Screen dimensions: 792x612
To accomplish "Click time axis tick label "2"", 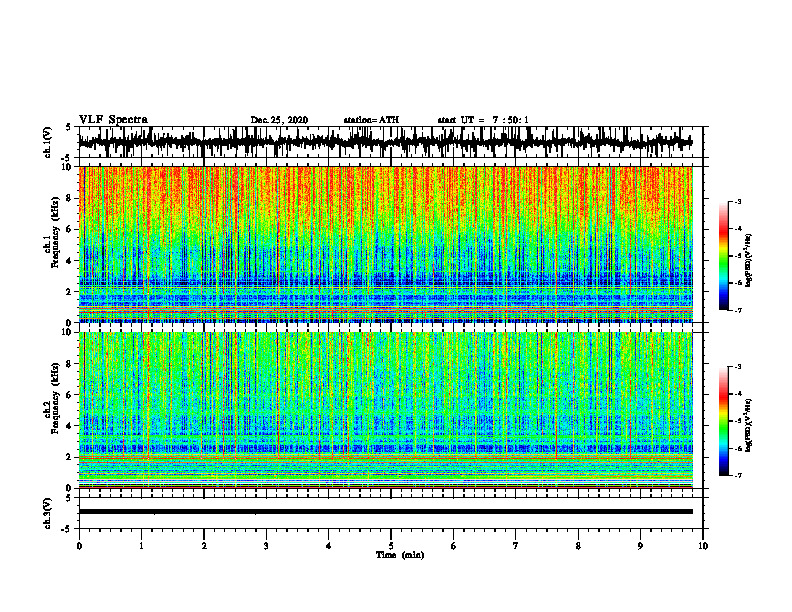I will click(x=204, y=546).
